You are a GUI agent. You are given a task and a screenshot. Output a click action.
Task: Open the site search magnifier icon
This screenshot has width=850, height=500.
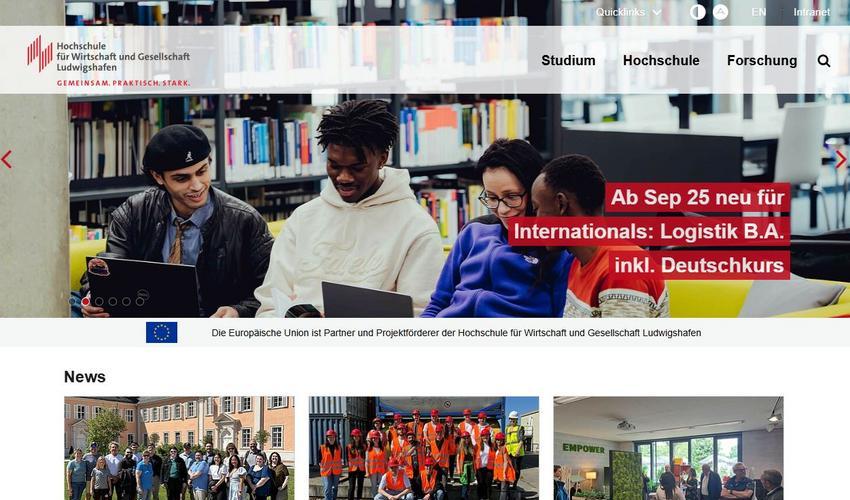point(823,61)
